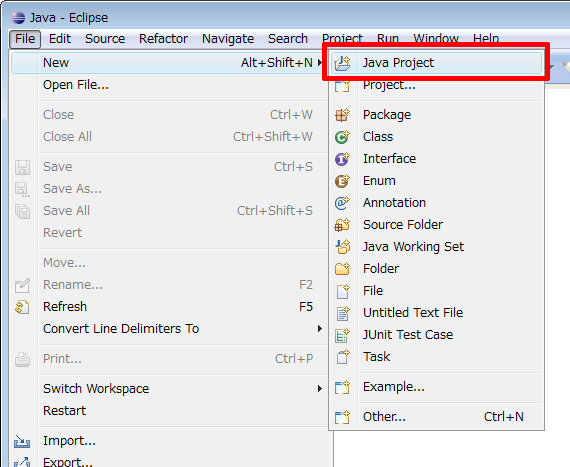Click the Annotation @ icon
570x467 pixels.
[x=342, y=203]
